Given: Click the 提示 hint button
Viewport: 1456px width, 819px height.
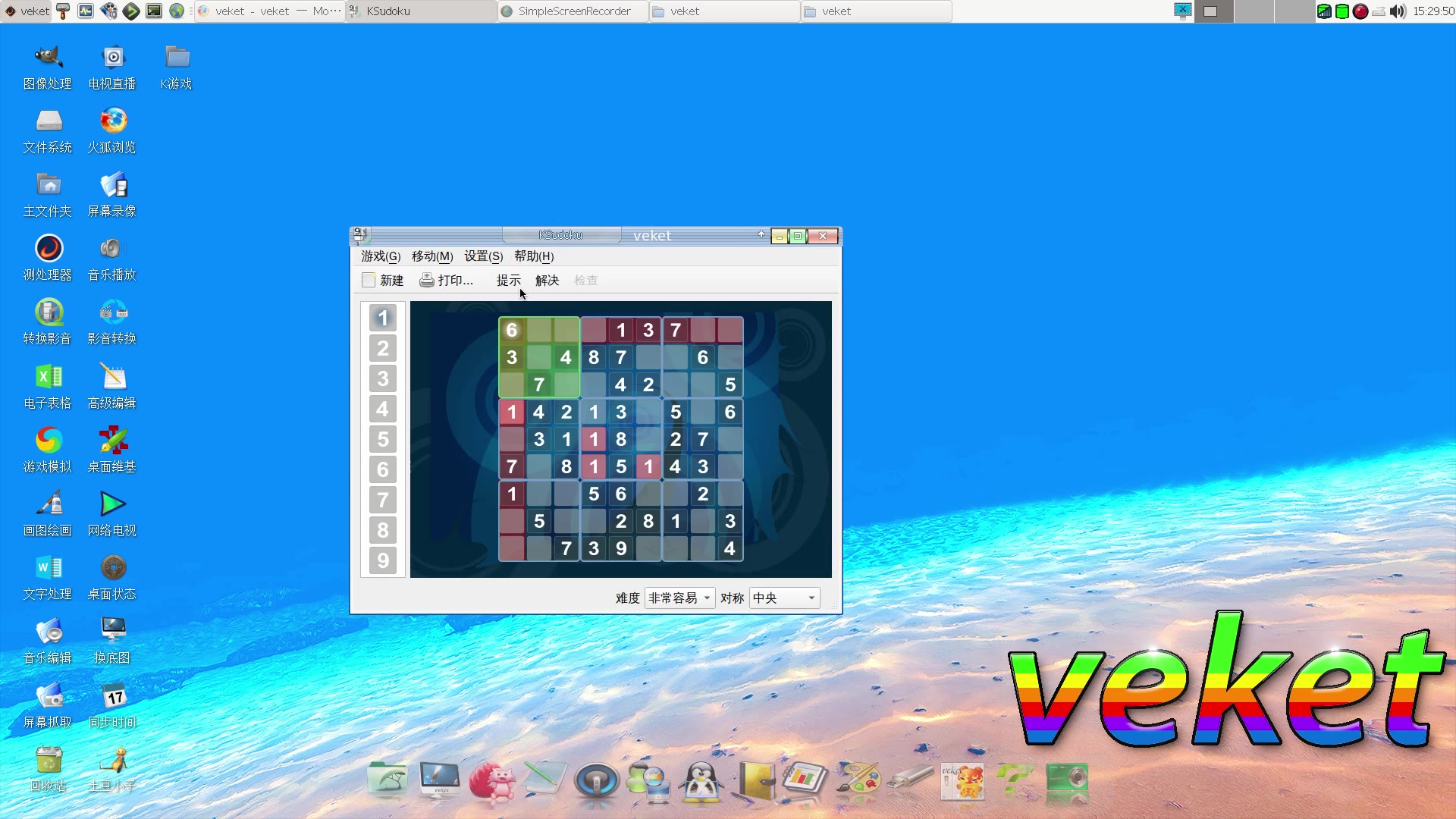Looking at the screenshot, I should (x=508, y=281).
